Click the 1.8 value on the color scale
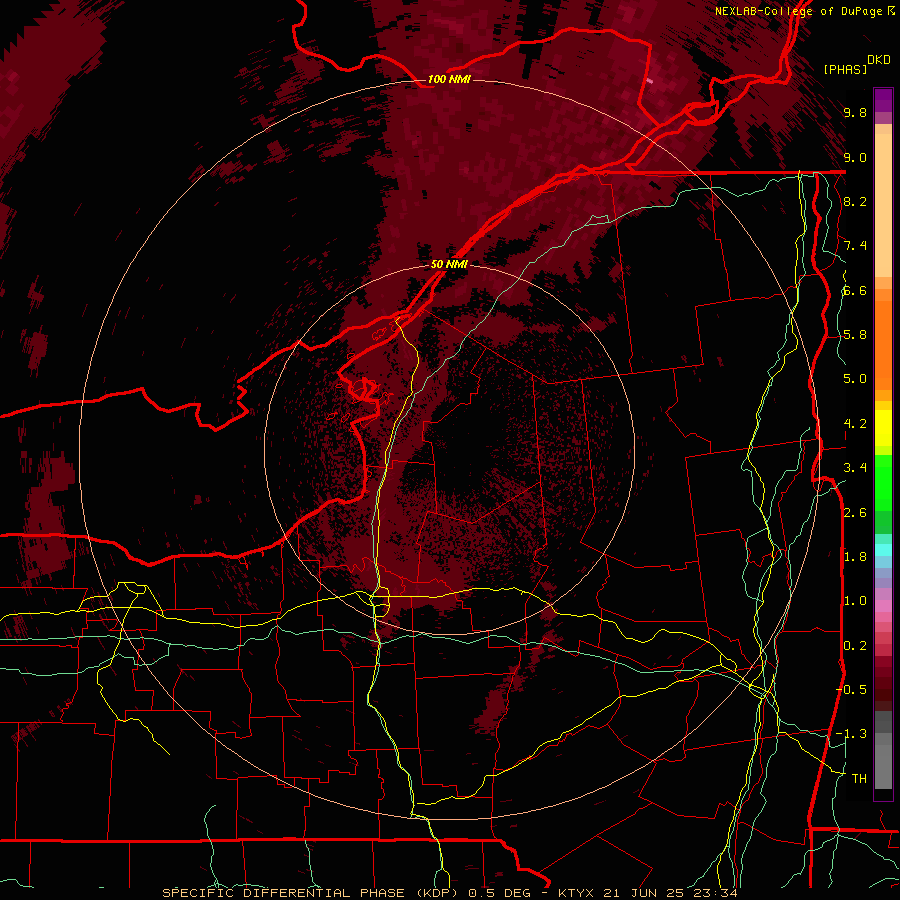The image size is (900, 900). 855,557
